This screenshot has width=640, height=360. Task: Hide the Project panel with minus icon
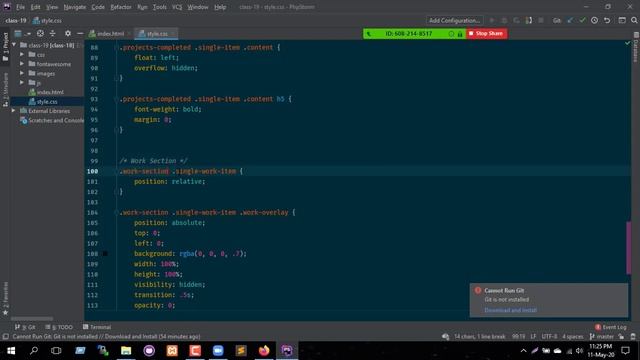pos(80,33)
